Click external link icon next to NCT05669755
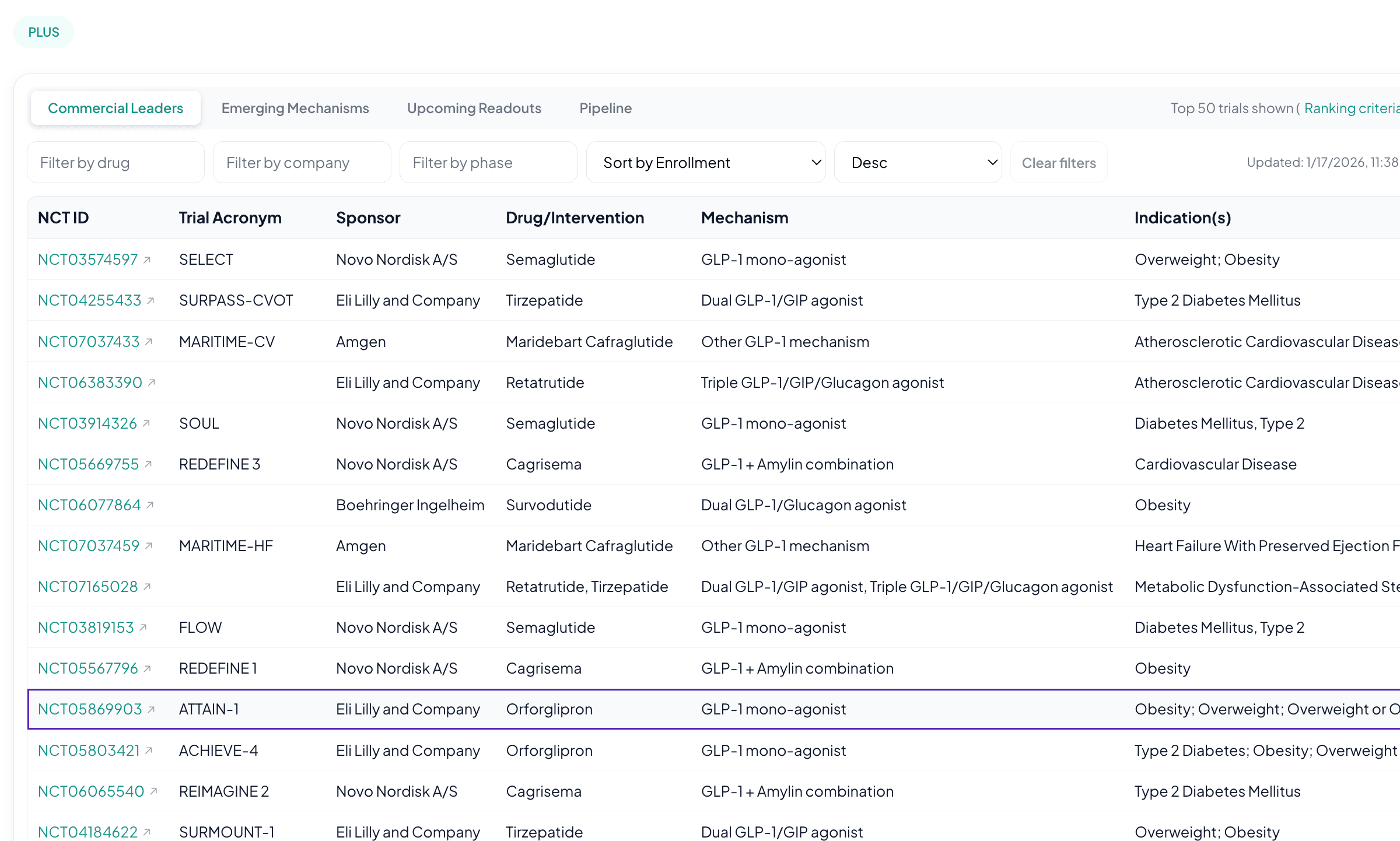Viewport: 1400px width, 841px height. (x=148, y=464)
